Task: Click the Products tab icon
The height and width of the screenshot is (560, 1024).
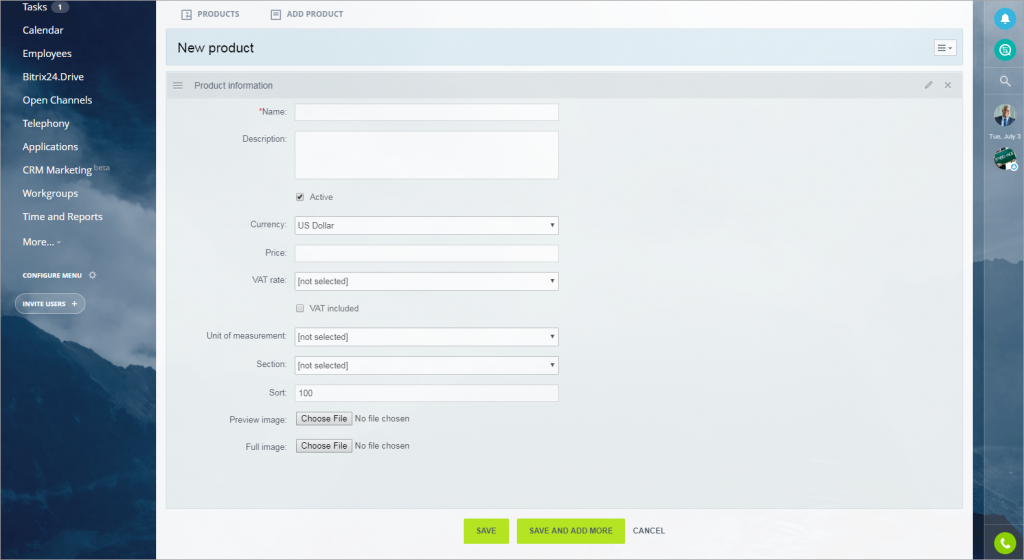Action: [x=186, y=14]
